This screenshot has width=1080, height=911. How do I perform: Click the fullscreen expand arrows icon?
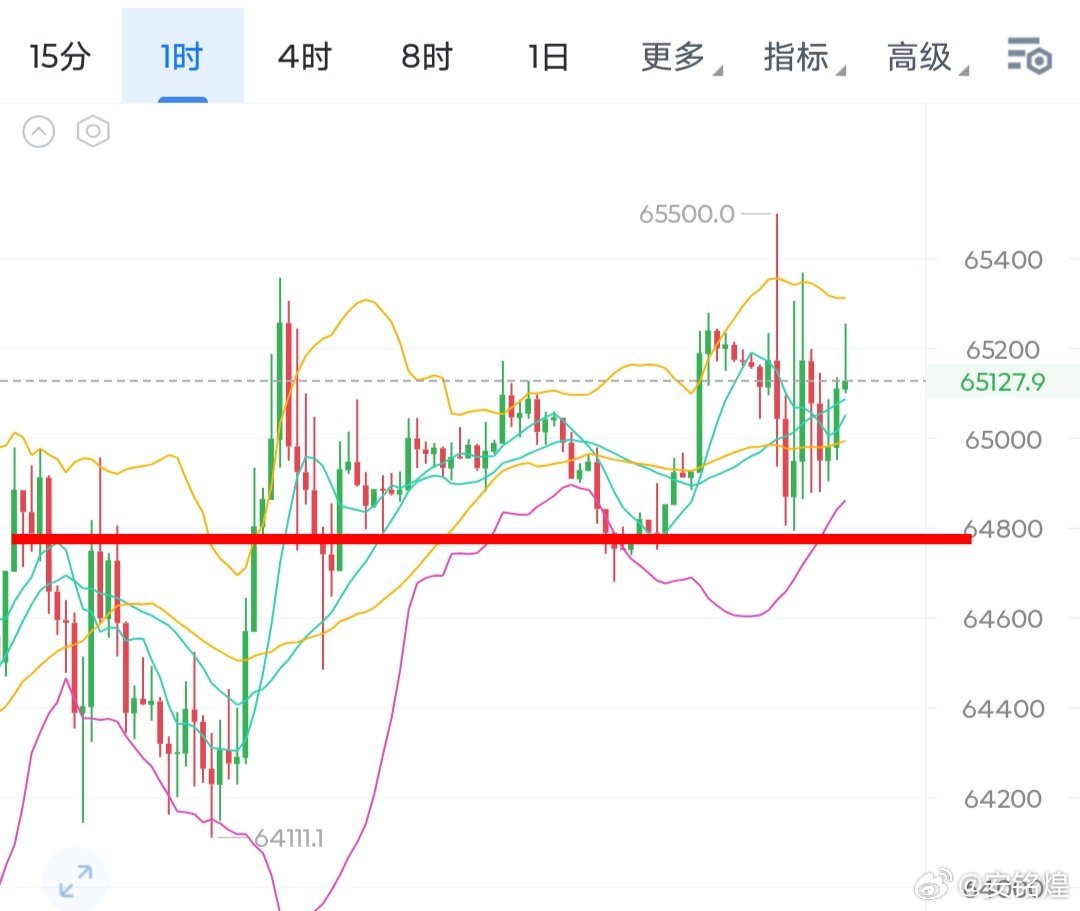tap(76, 881)
